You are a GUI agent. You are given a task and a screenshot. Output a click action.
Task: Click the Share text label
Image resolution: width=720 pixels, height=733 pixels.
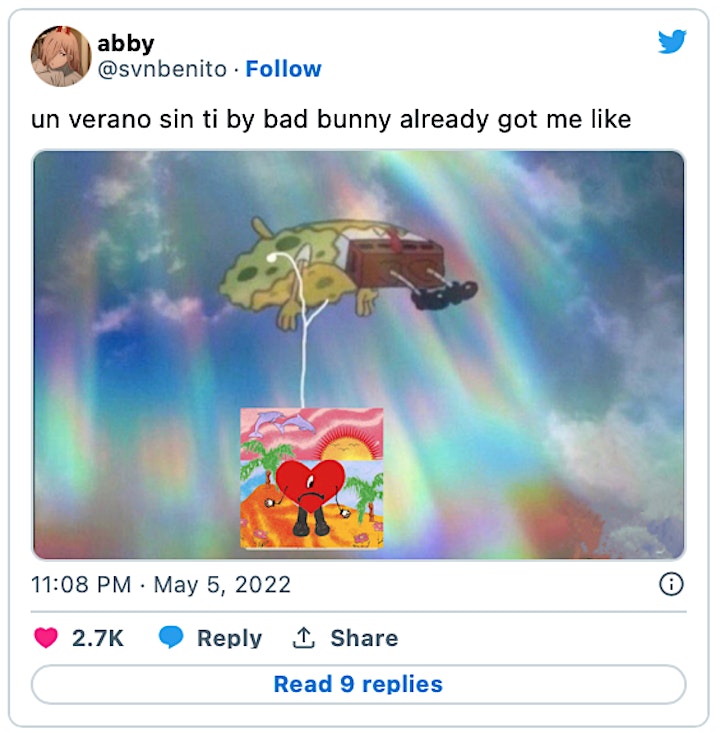pyautogui.click(x=365, y=638)
